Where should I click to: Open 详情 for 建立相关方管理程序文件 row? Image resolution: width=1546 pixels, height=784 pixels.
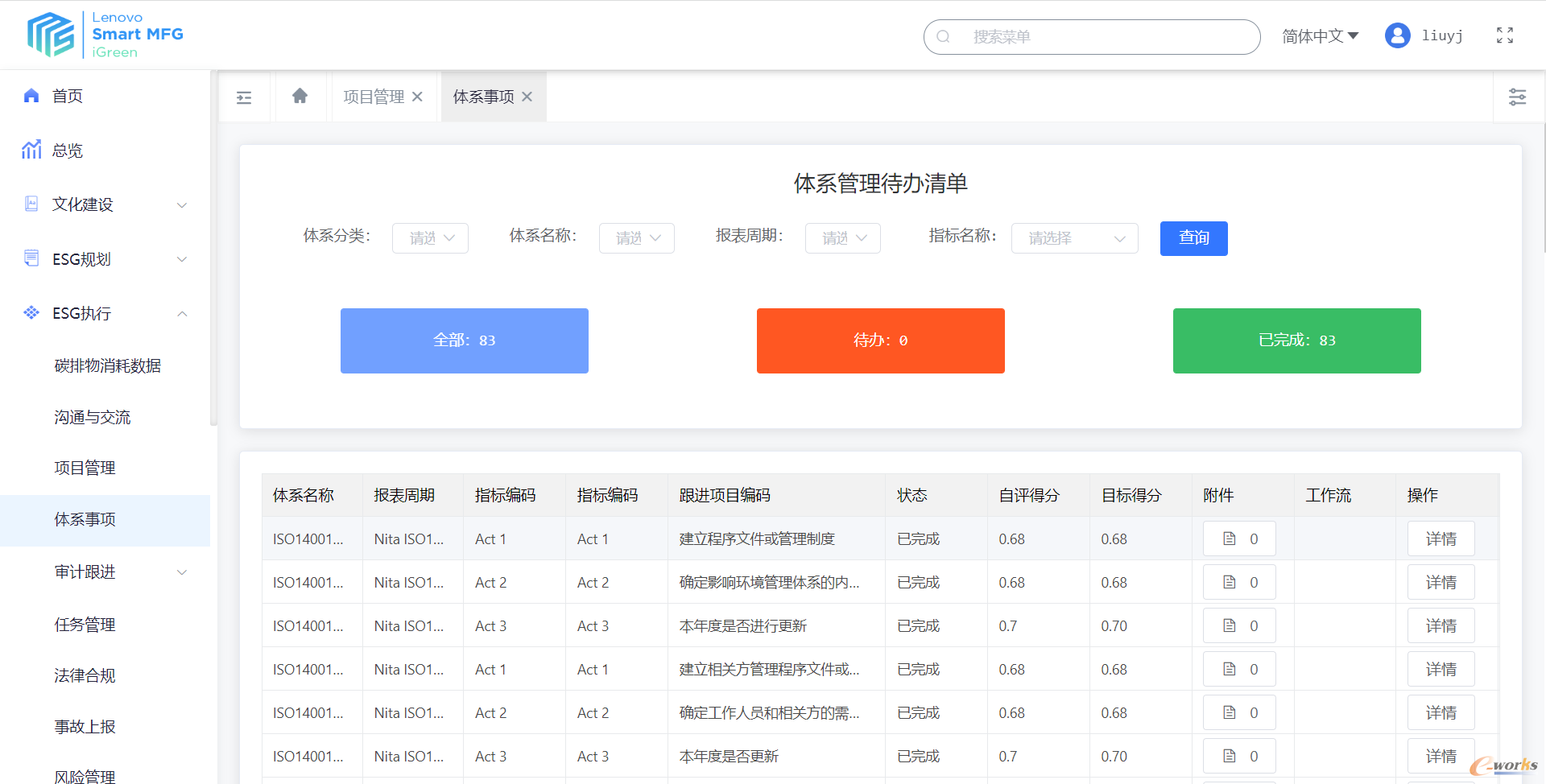[x=1441, y=669]
